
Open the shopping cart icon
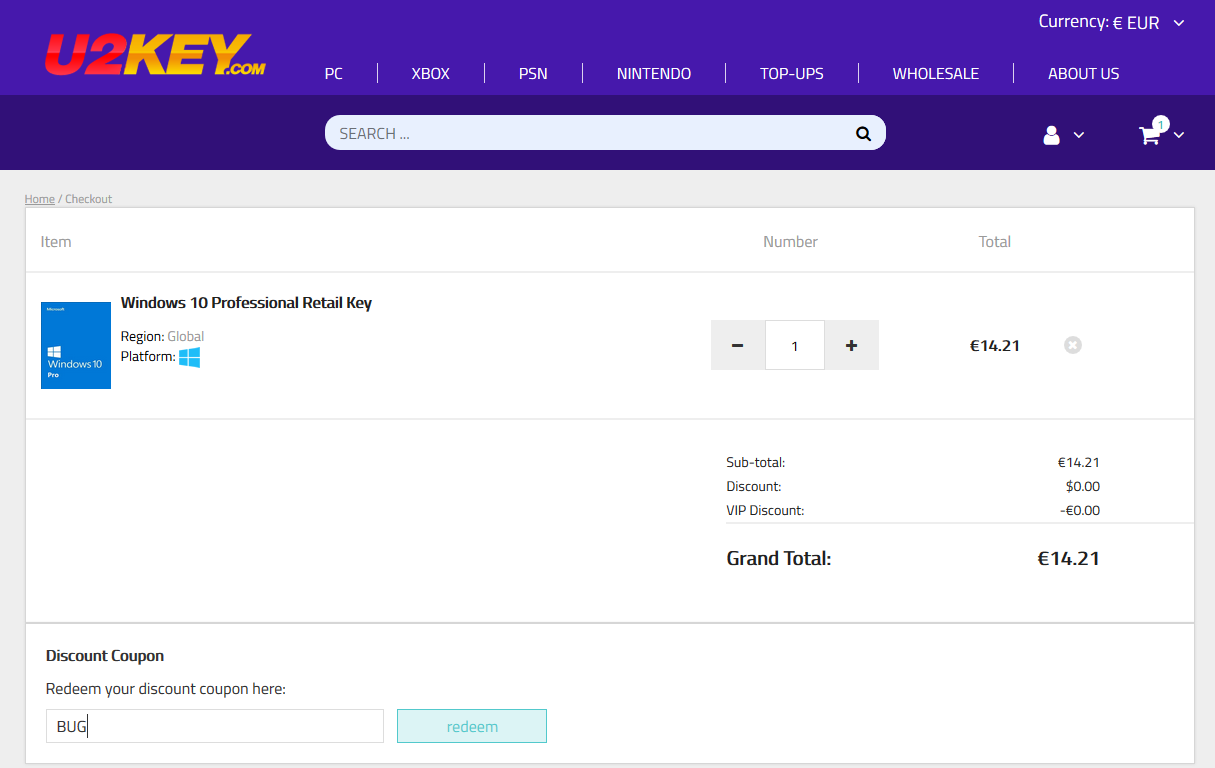click(x=1150, y=135)
